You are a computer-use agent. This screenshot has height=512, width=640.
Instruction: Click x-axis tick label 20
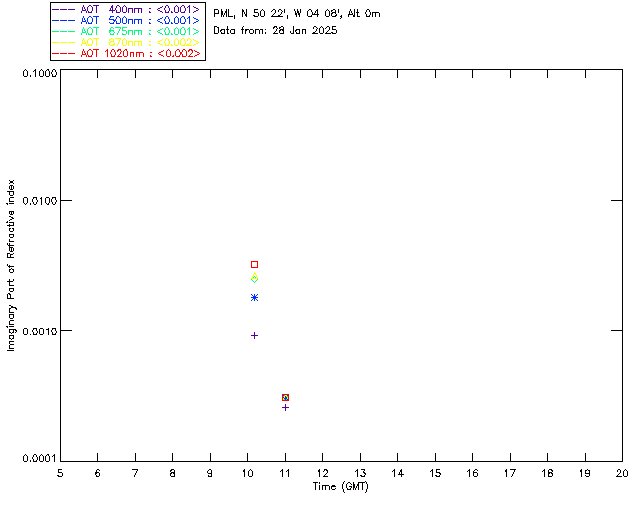click(x=622, y=473)
